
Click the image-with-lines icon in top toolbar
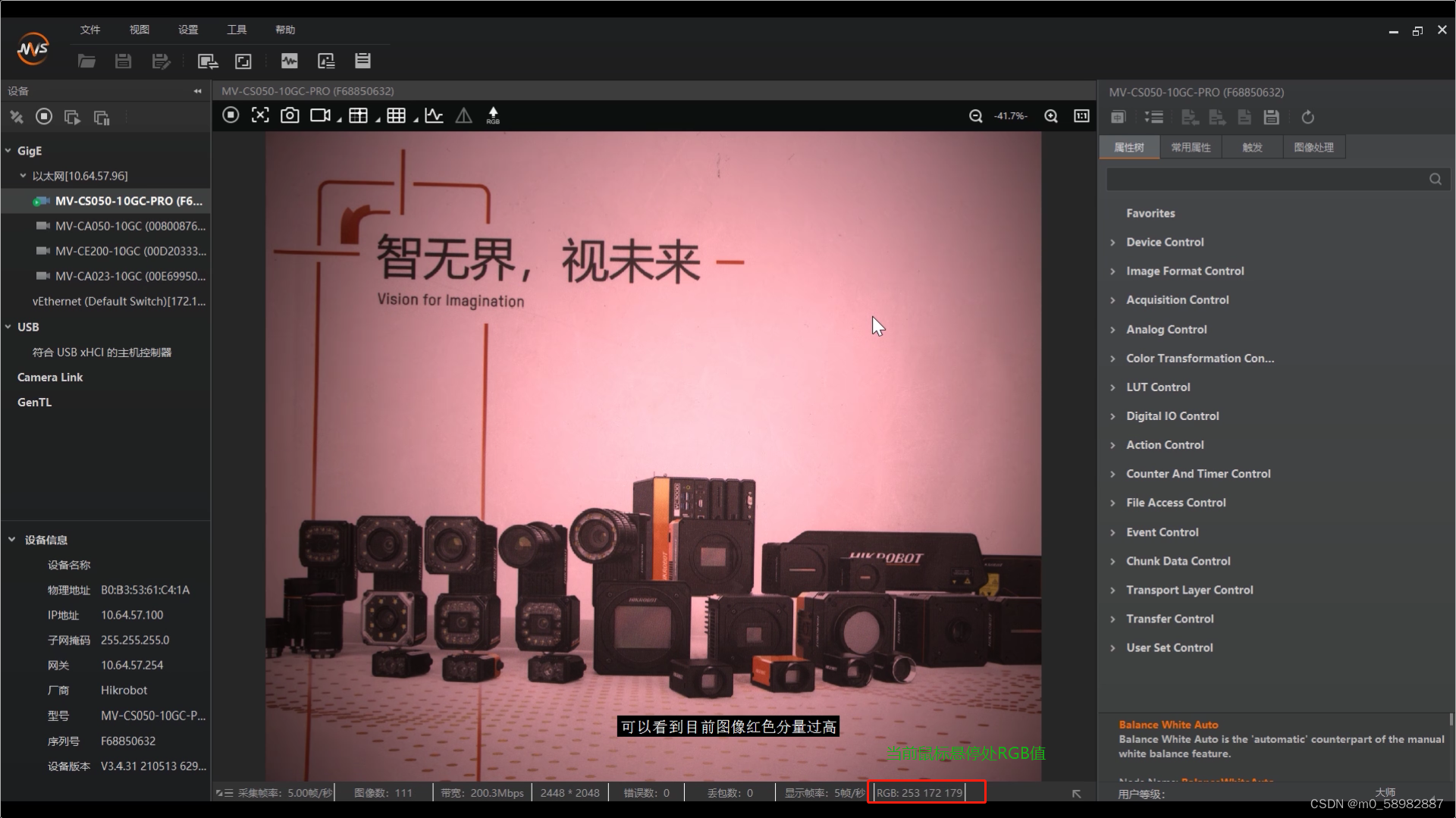coord(326,61)
